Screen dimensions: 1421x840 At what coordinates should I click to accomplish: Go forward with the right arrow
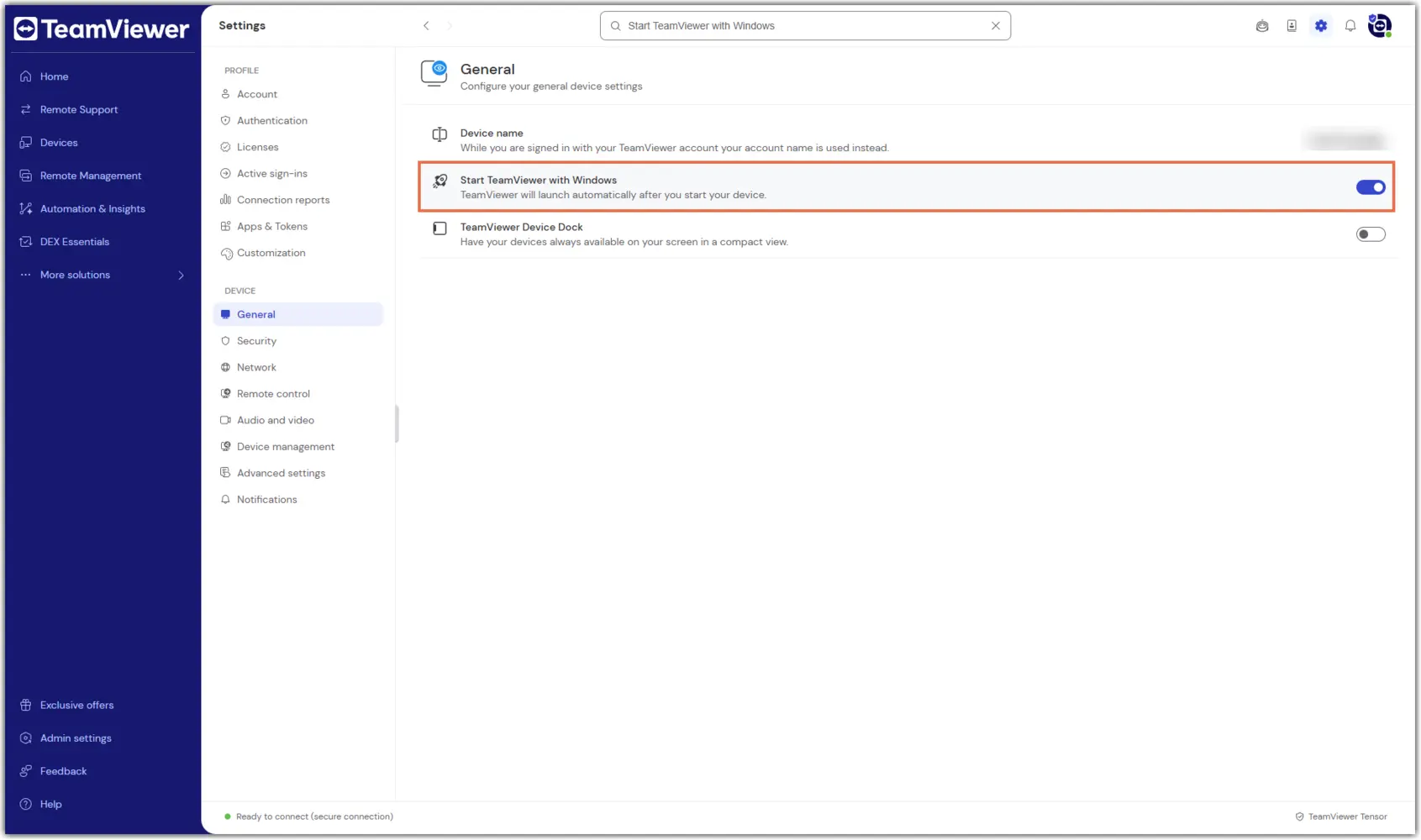[450, 26]
